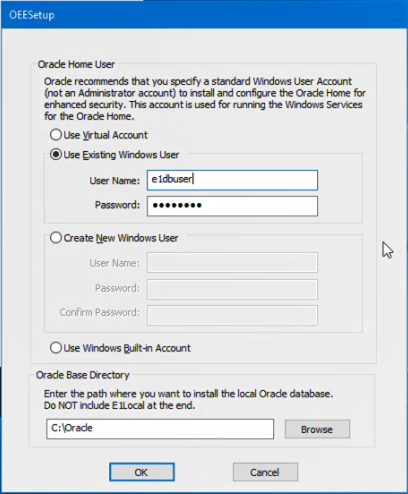Click the Confirm Password input box

coord(232,315)
